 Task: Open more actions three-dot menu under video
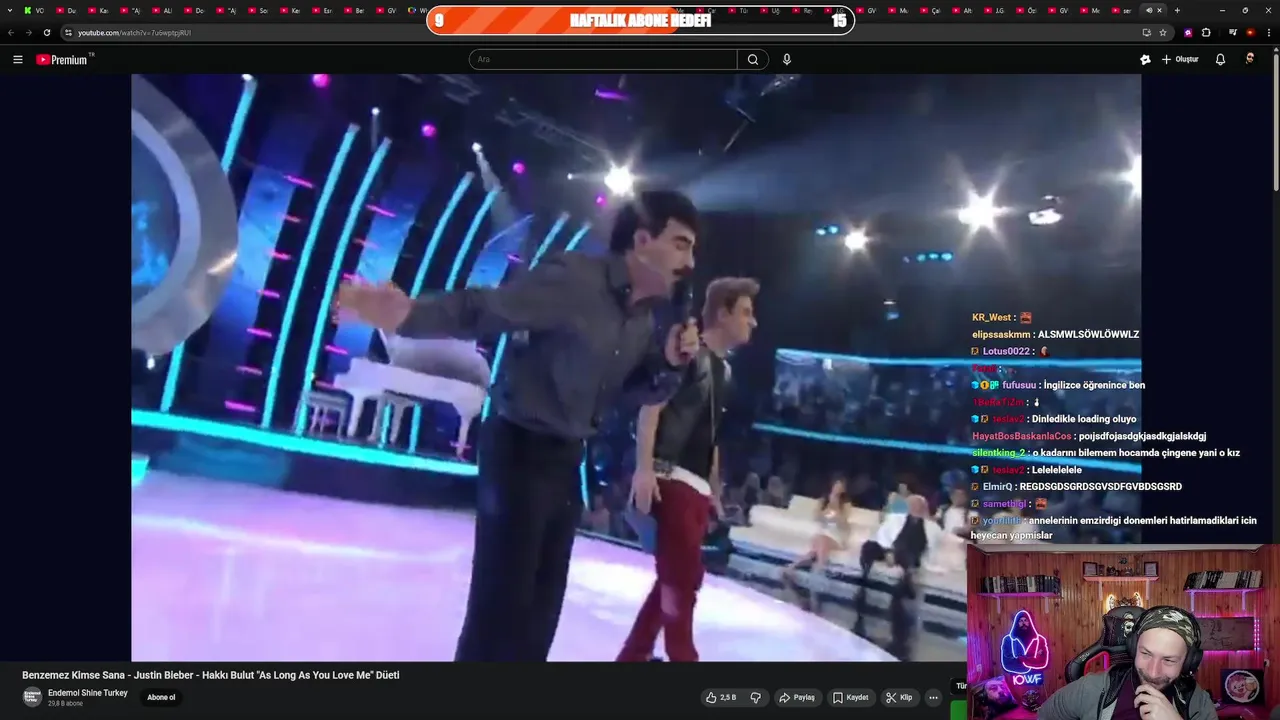pyautogui.click(x=933, y=697)
